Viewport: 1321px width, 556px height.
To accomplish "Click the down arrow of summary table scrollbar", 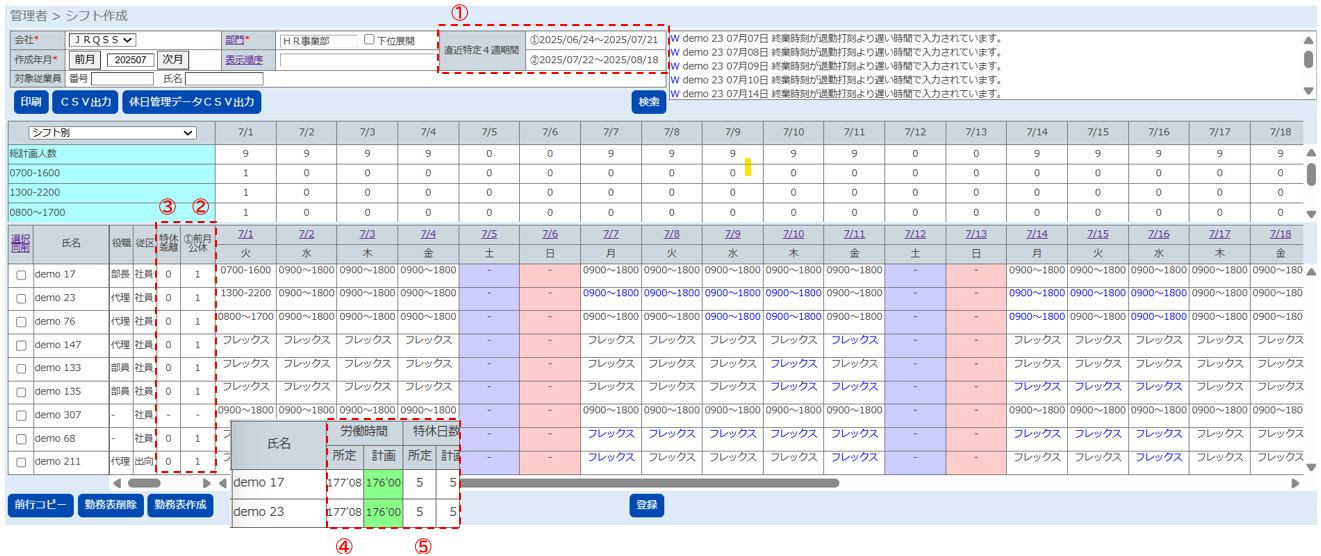I will (1311, 213).
